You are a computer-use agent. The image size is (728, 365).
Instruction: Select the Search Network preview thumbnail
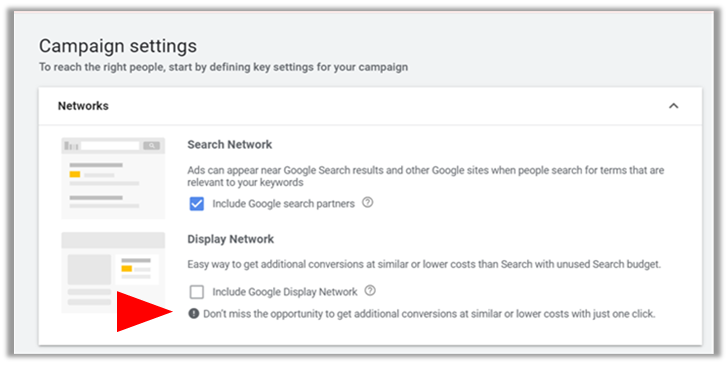[x=113, y=178]
